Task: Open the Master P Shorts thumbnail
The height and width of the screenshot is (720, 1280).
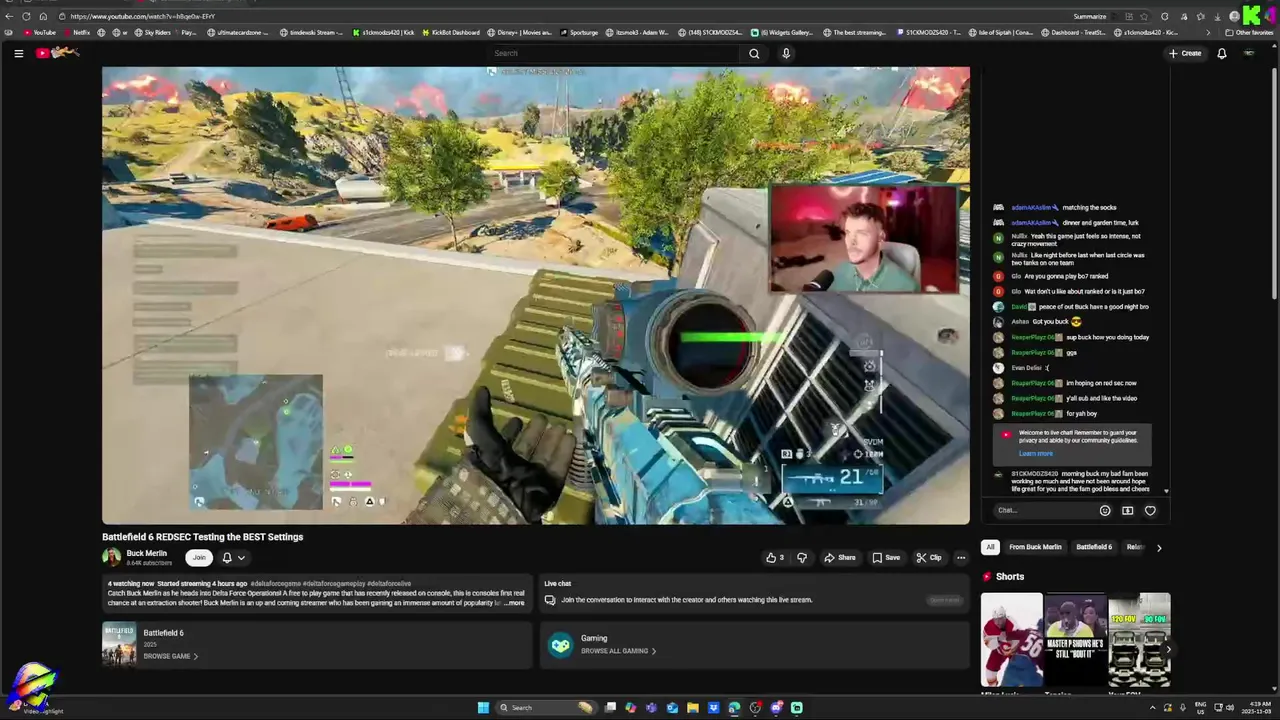Action: pyautogui.click(x=1075, y=639)
